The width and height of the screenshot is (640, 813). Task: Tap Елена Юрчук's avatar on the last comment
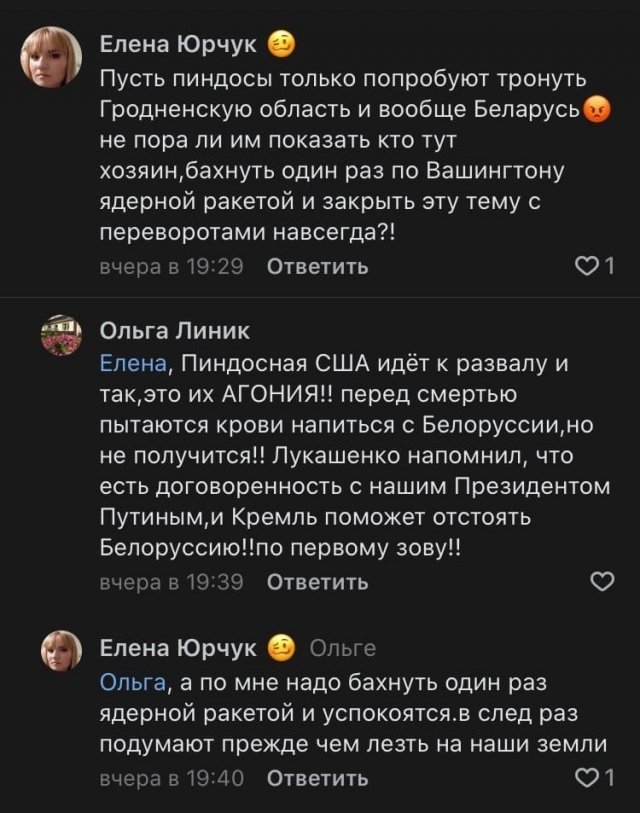pyautogui.click(x=60, y=653)
